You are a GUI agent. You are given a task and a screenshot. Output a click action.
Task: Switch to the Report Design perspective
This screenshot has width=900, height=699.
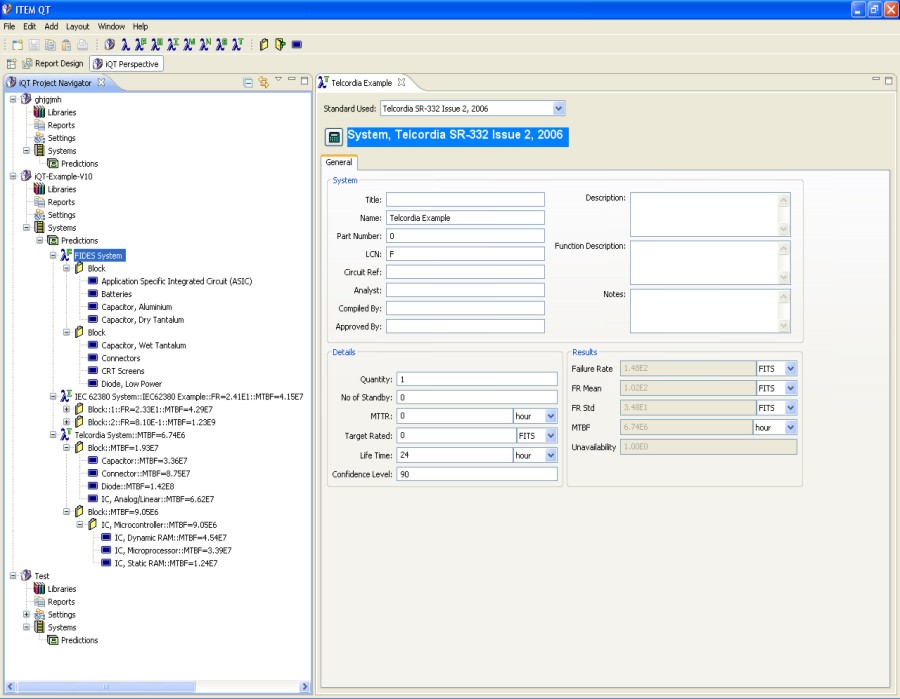(x=53, y=63)
